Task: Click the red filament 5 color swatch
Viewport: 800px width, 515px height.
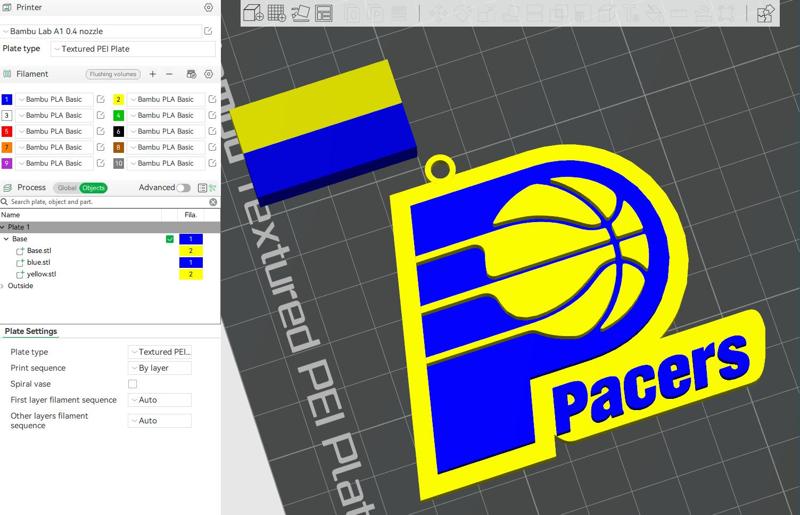Action: click(x=7, y=131)
